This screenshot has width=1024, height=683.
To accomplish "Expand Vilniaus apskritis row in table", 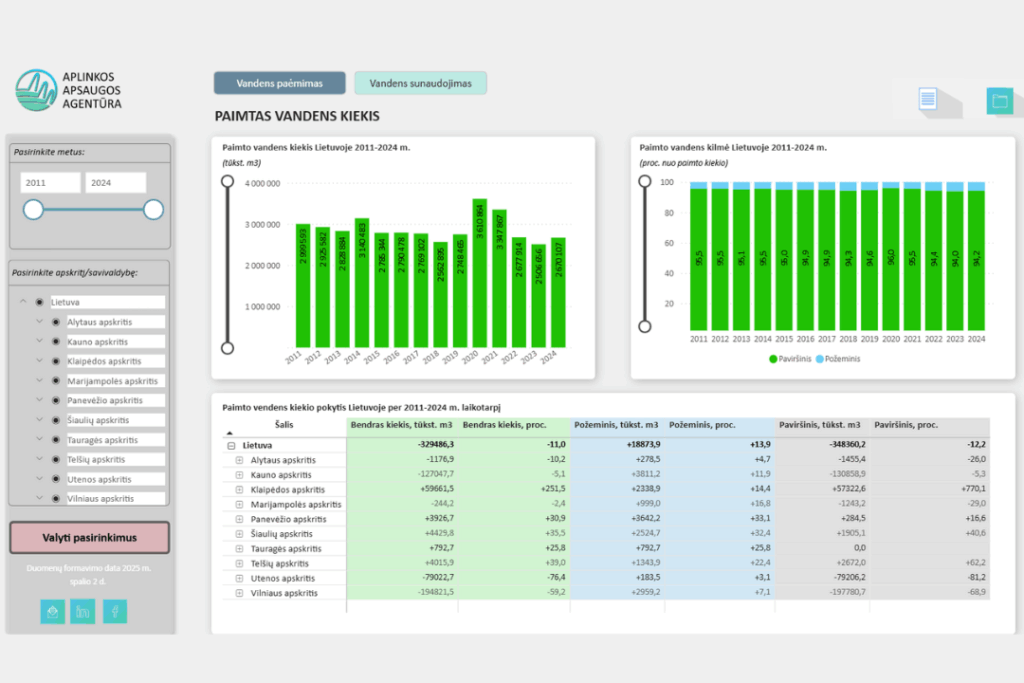I will pos(239,593).
